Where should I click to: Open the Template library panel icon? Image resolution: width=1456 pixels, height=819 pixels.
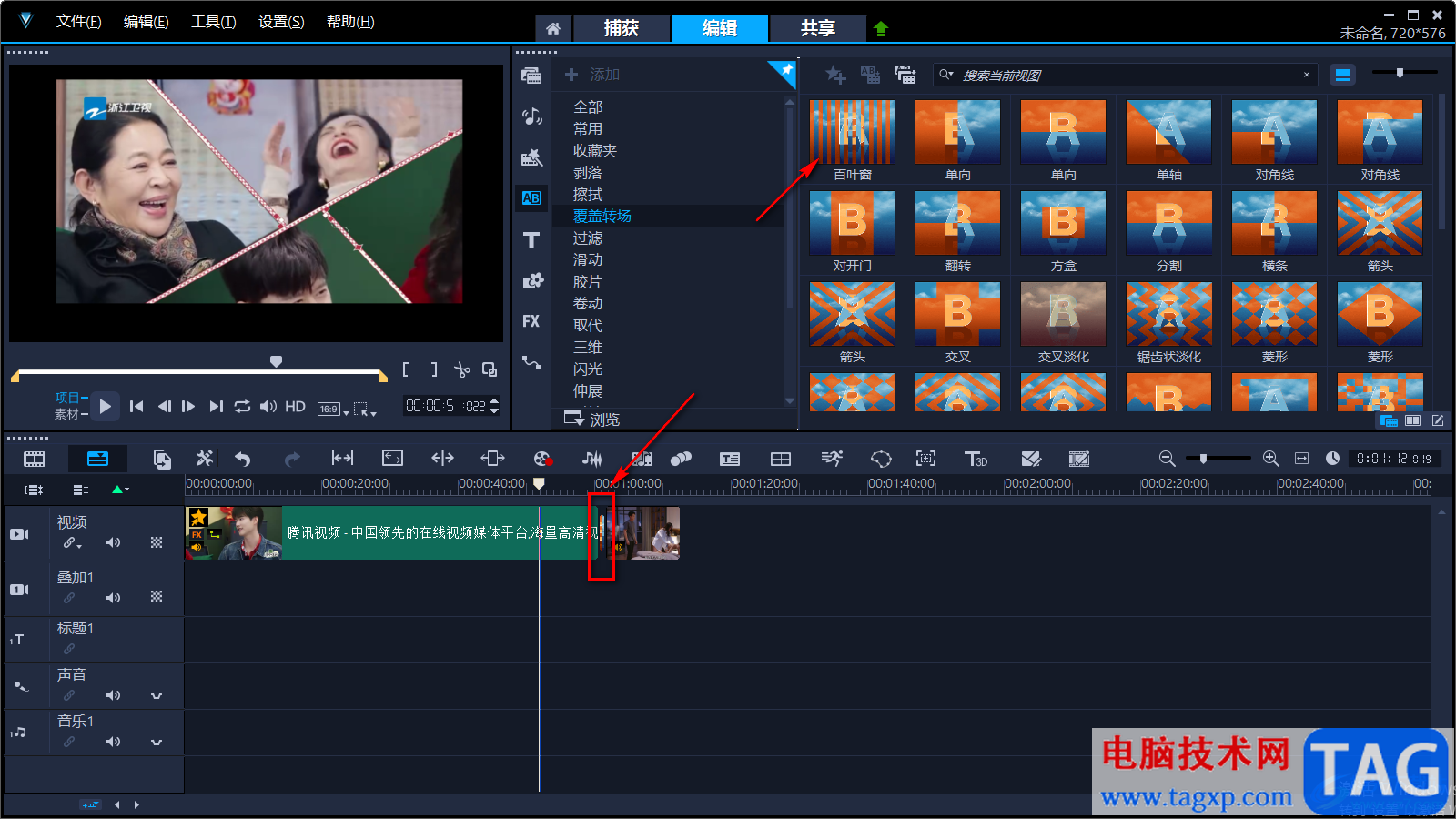[531, 157]
